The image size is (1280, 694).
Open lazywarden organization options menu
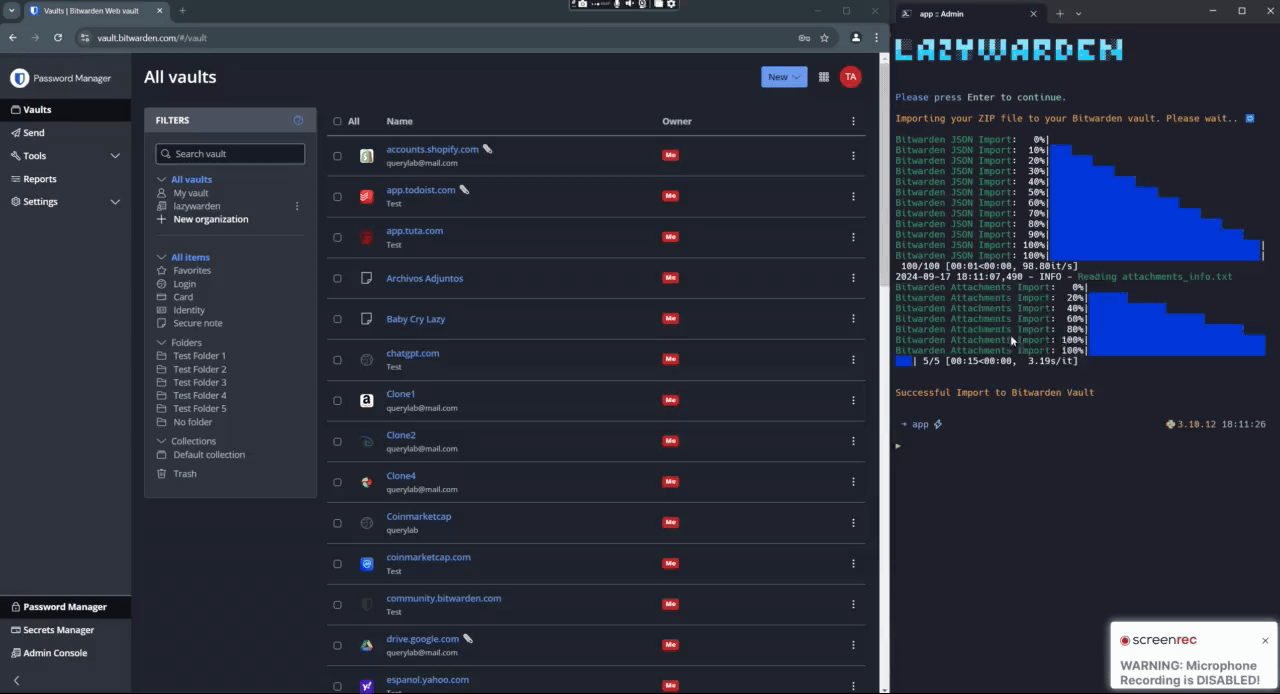click(297, 206)
